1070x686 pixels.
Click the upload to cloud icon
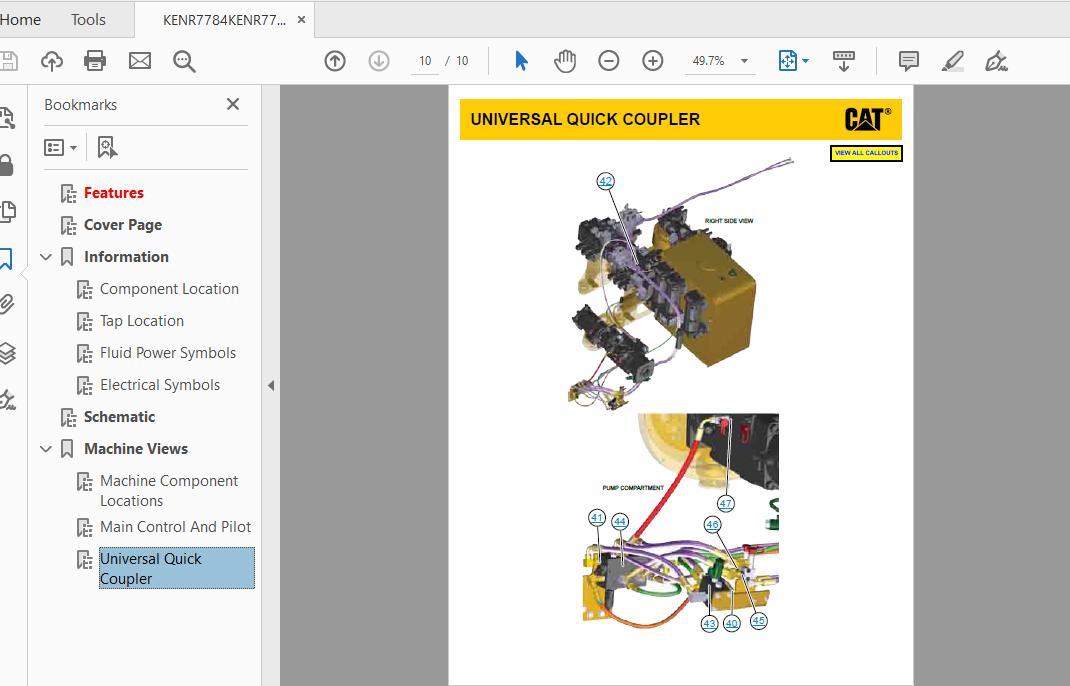52,61
